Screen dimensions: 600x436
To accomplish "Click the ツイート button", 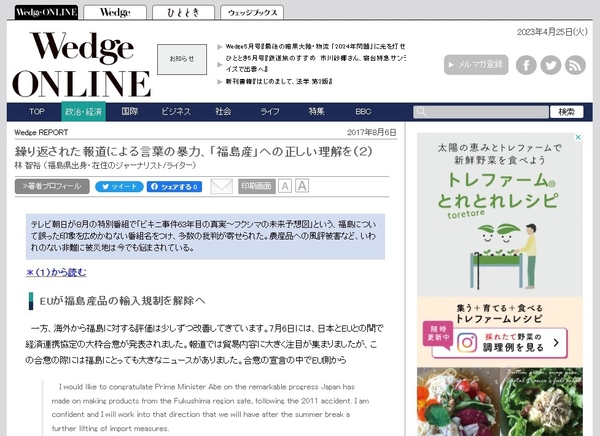I will click(x=119, y=186).
